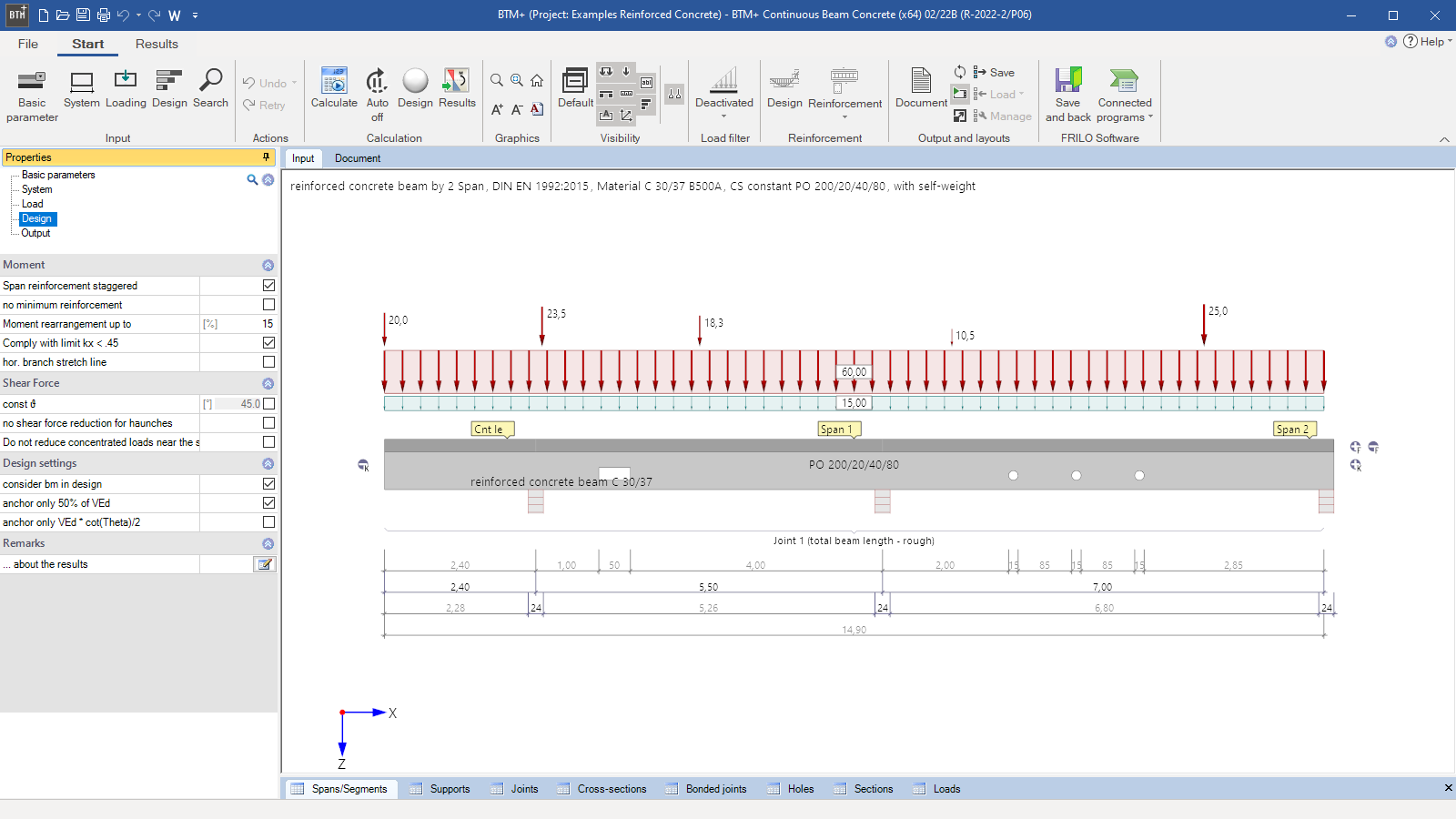This screenshot has height=819, width=1456.
Task: Collapse the Remarks section
Action: pos(268,544)
